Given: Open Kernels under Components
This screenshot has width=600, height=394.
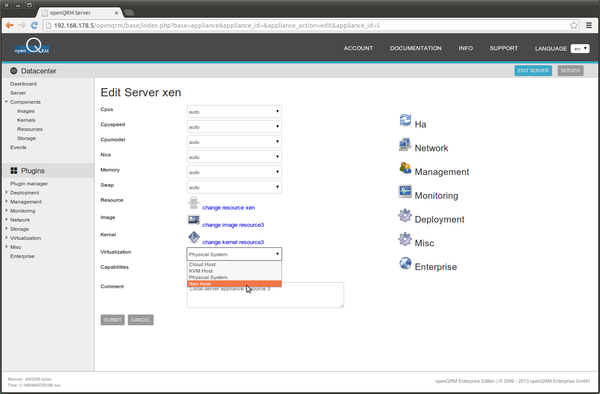Looking at the screenshot, I should coord(26,120).
